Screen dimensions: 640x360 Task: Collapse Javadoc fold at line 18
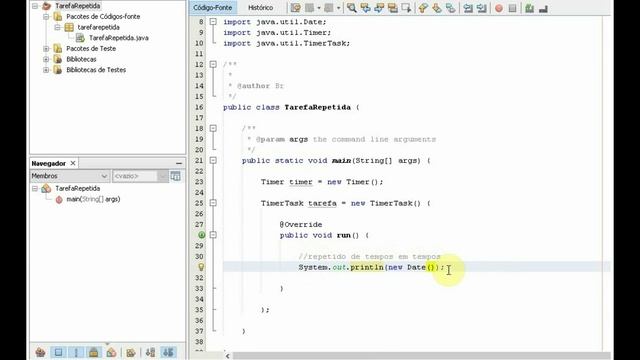213,128
